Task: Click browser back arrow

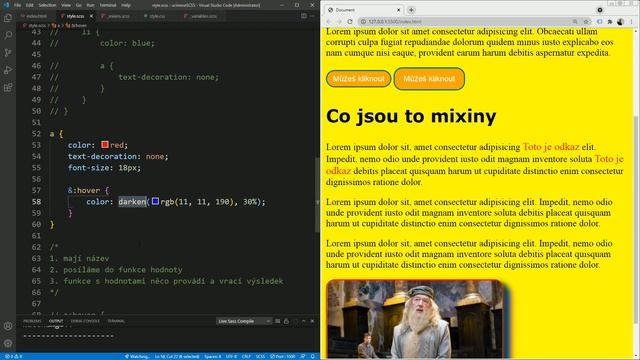Action: (x=329, y=22)
